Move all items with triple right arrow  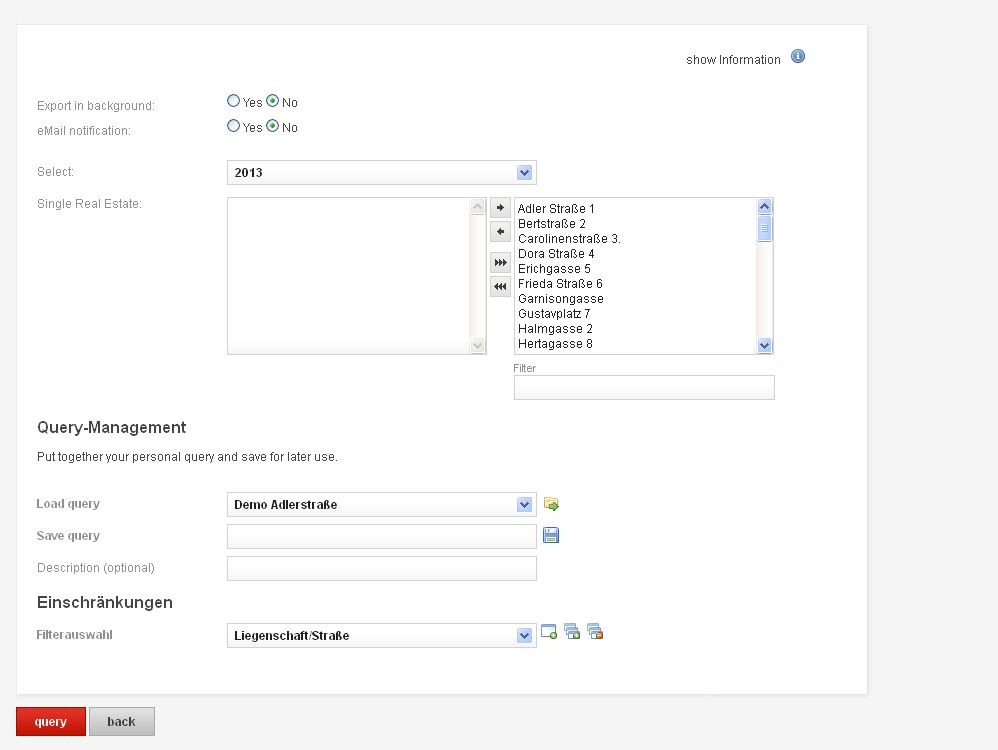500,262
